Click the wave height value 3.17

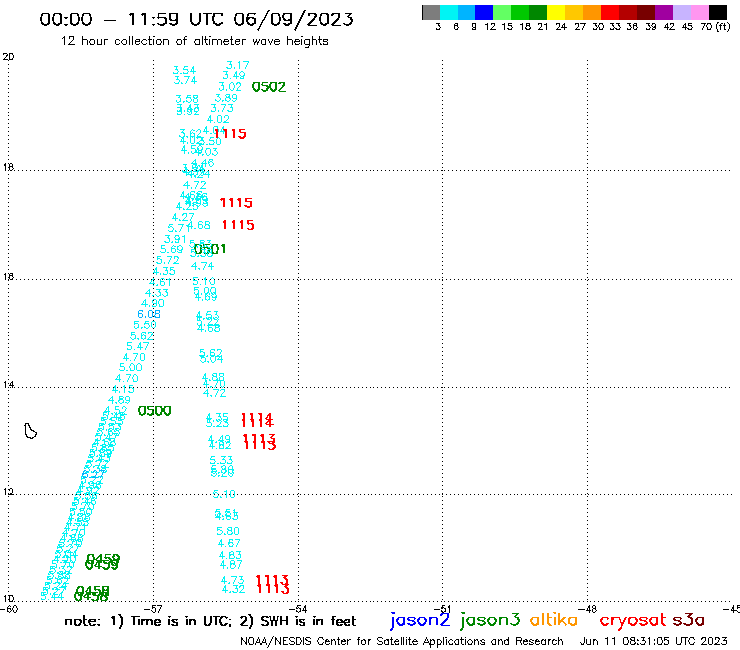237,65
